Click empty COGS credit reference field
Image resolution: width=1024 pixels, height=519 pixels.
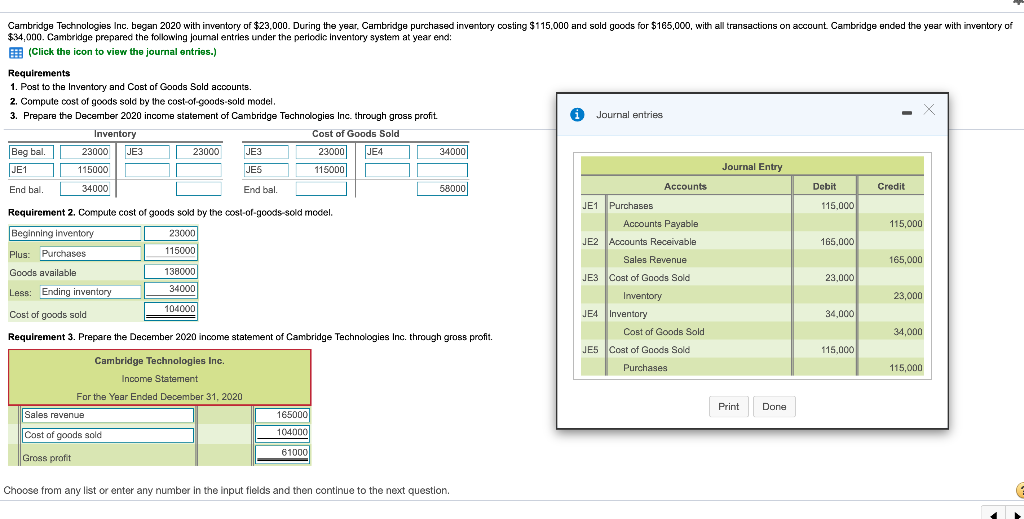pos(387,170)
